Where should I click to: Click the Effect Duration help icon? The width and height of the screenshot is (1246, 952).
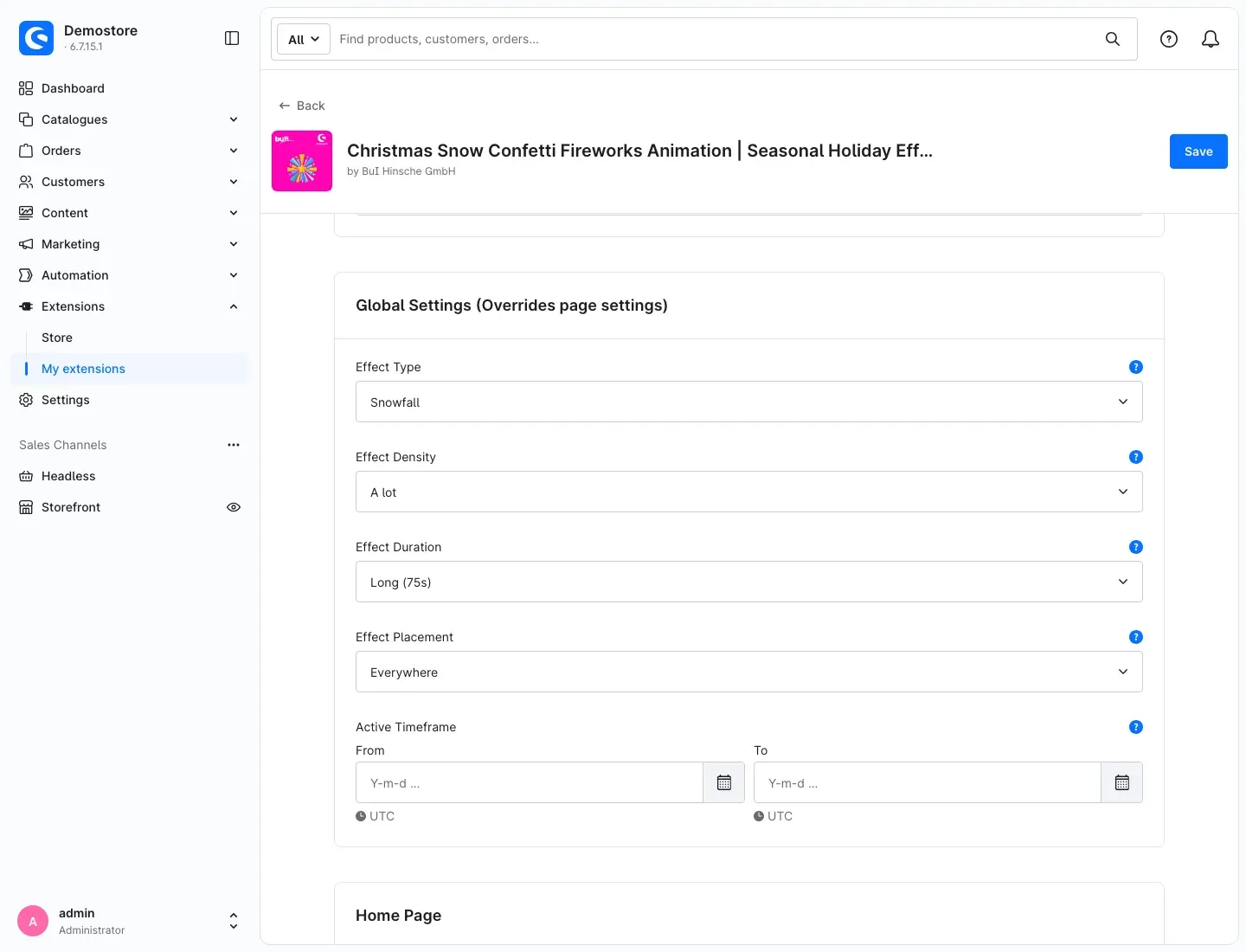[1136, 547]
